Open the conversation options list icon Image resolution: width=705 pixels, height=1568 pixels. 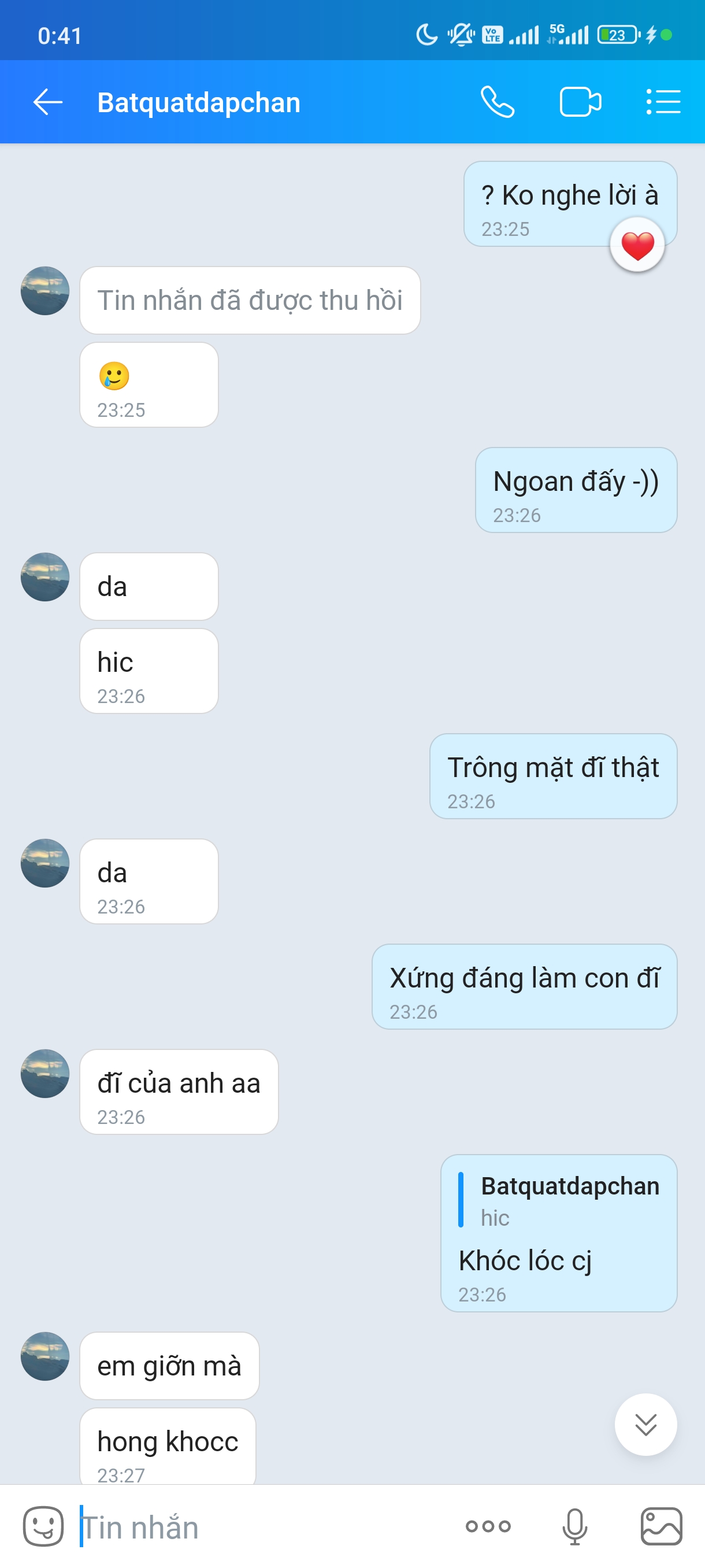pos(663,102)
